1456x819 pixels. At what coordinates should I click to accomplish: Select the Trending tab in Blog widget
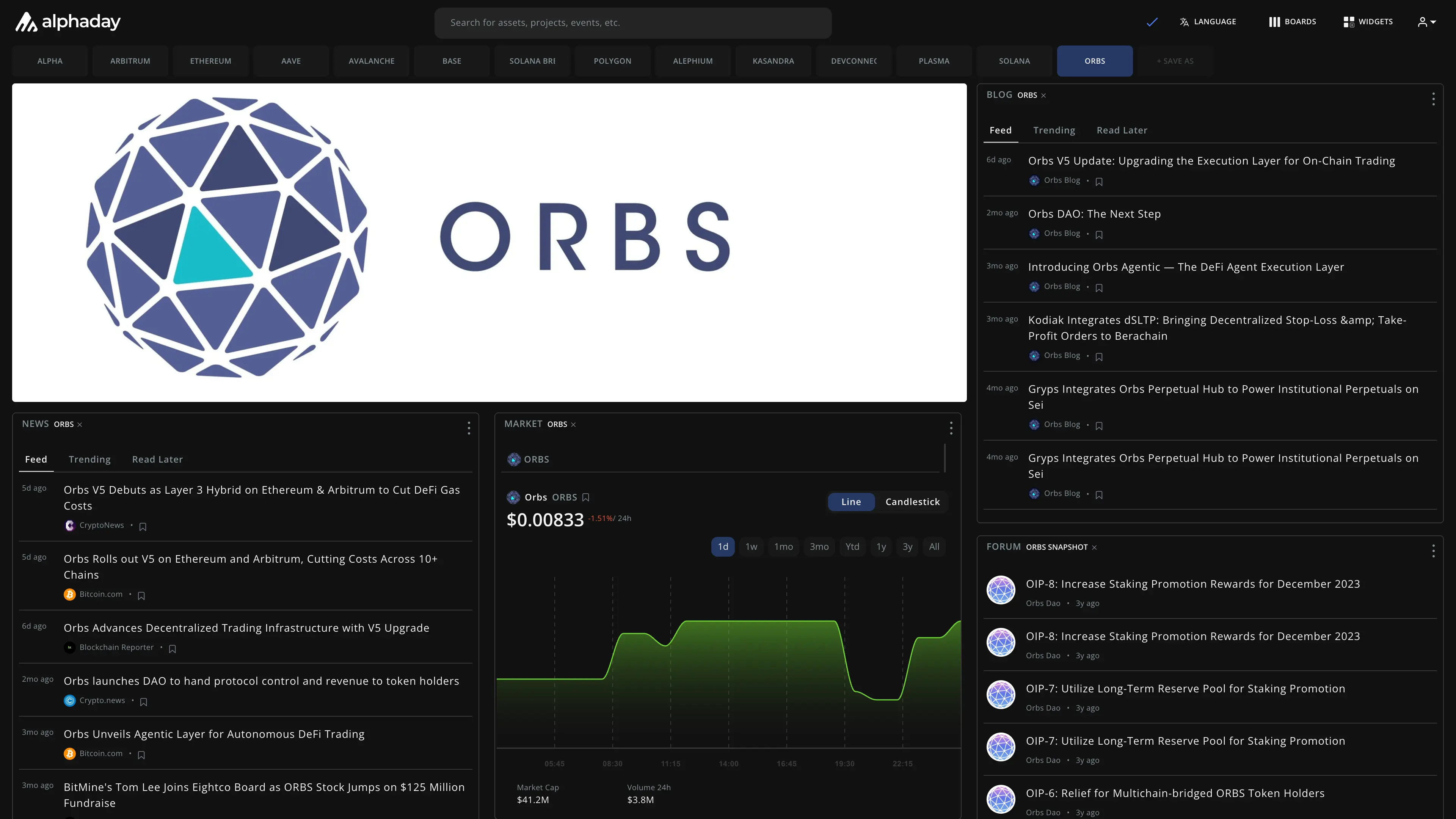coord(1054,130)
